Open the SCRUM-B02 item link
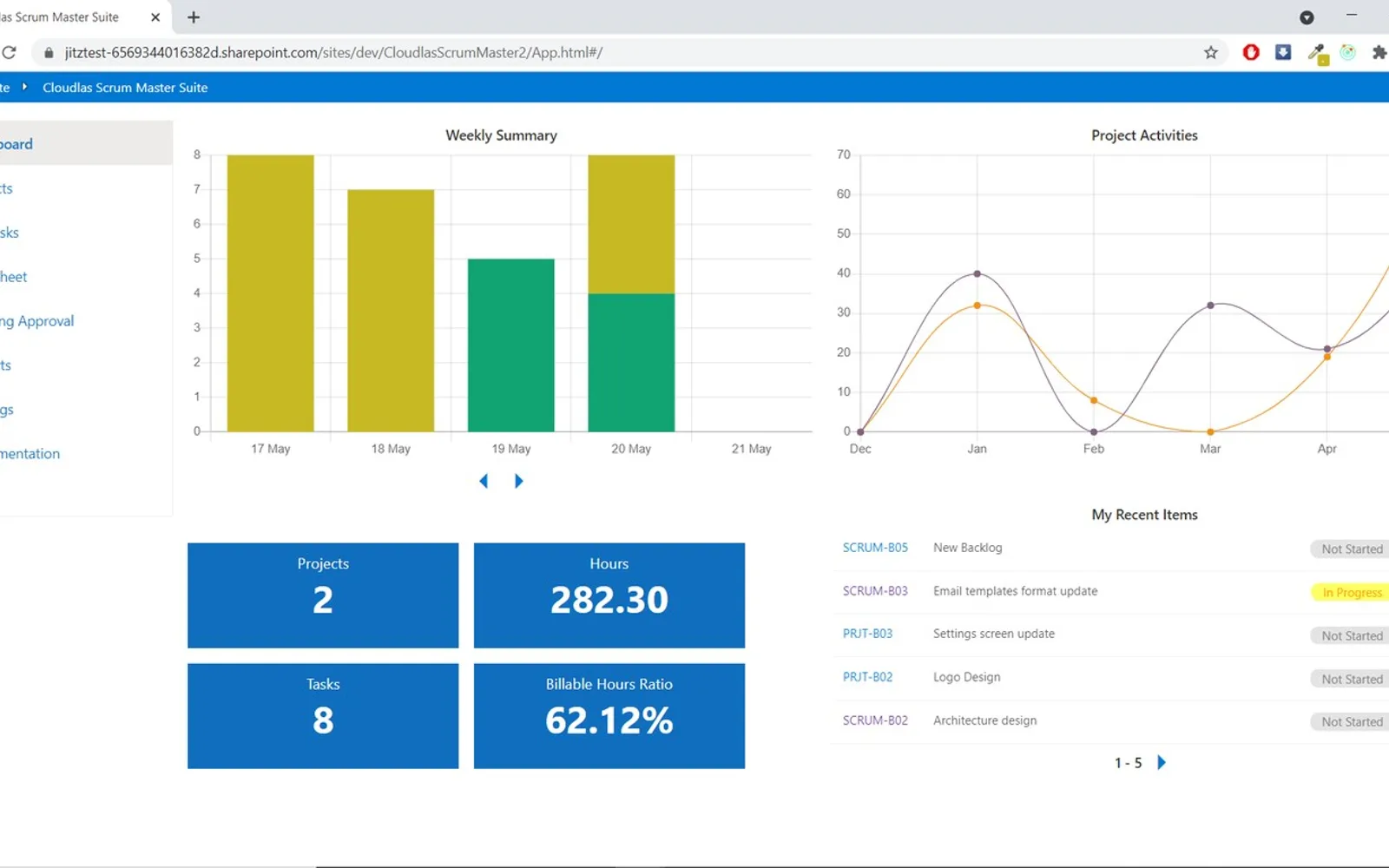Image resolution: width=1389 pixels, height=868 pixels. click(875, 720)
